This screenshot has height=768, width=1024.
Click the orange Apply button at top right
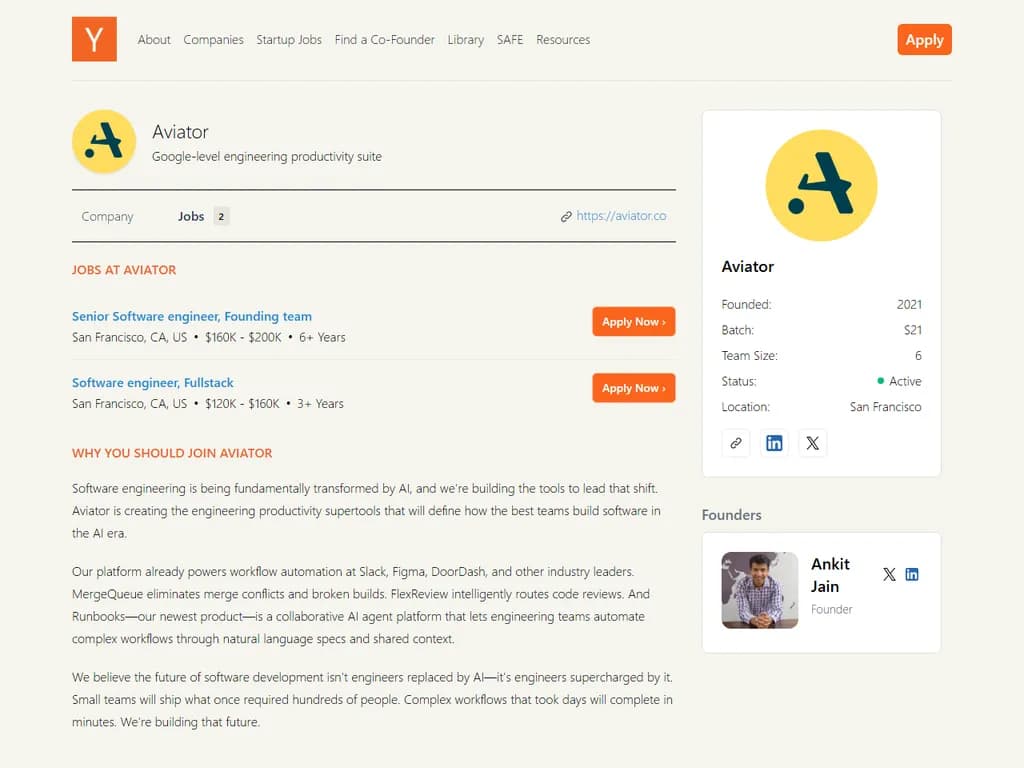coord(924,40)
